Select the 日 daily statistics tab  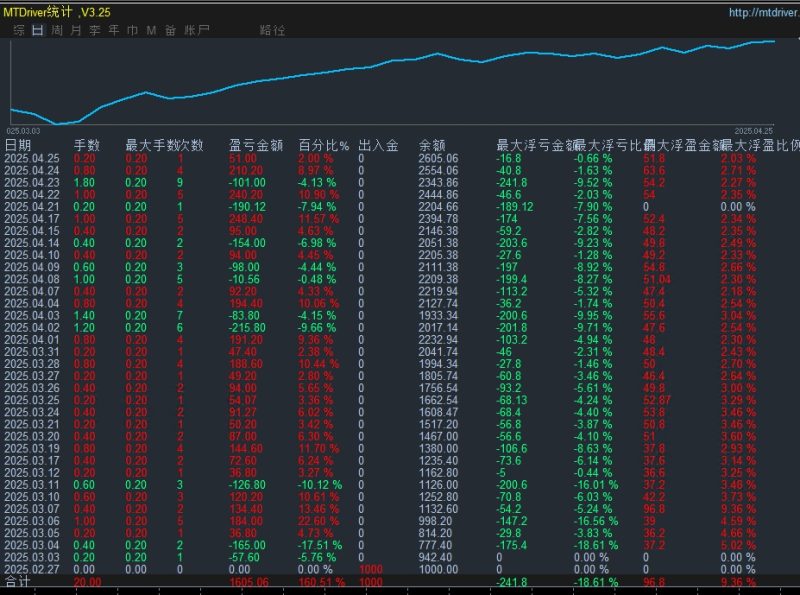coord(37,31)
